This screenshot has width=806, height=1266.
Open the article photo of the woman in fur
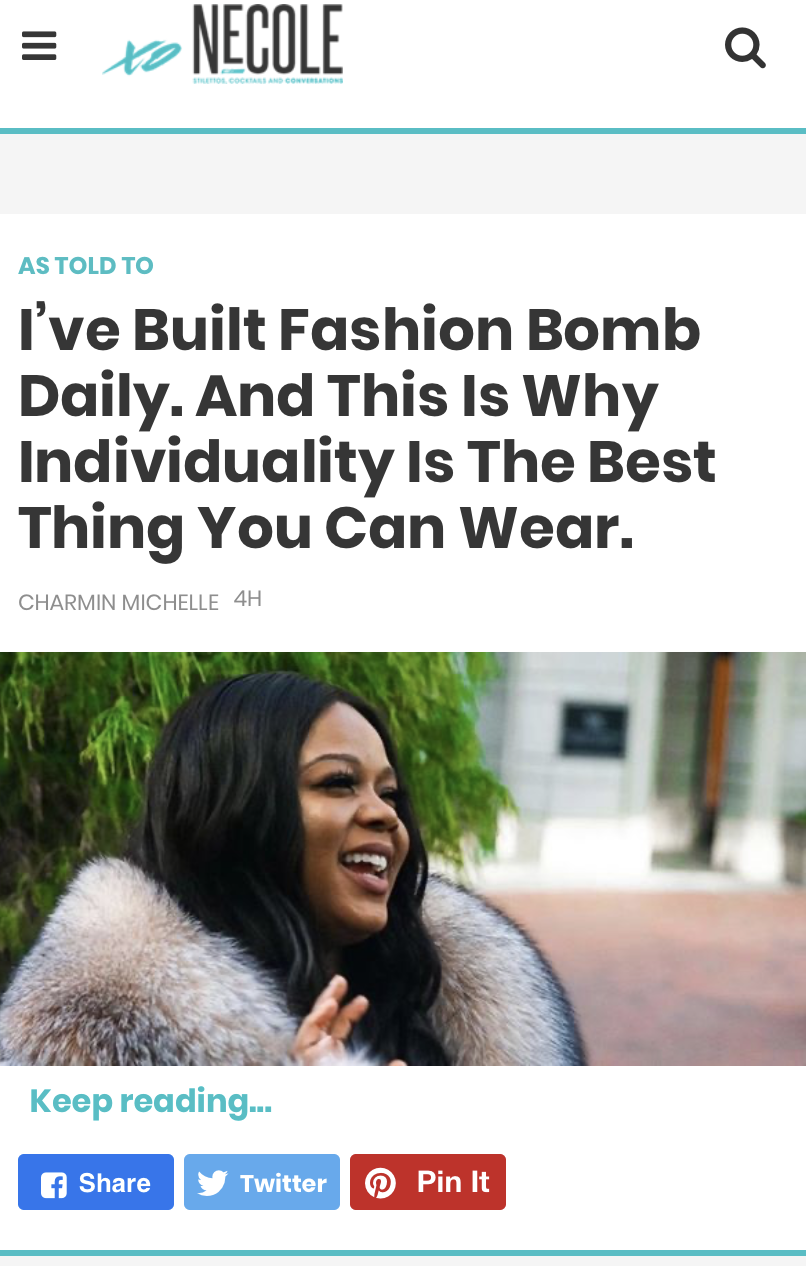(x=403, y=859)
